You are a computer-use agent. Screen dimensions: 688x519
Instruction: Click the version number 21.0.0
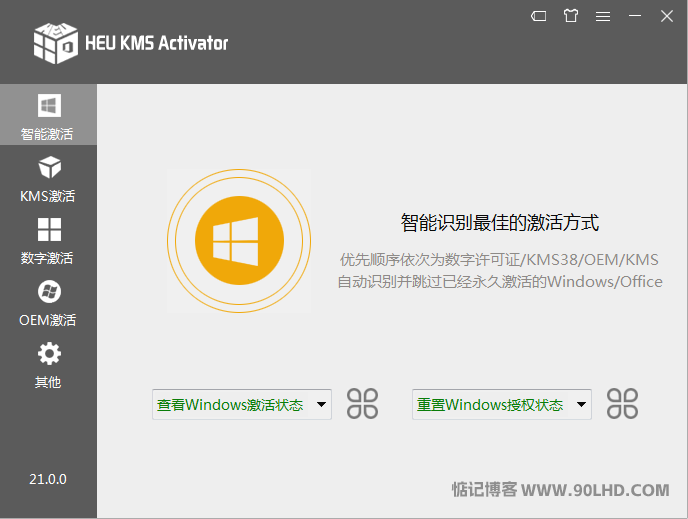coord(48,479)
